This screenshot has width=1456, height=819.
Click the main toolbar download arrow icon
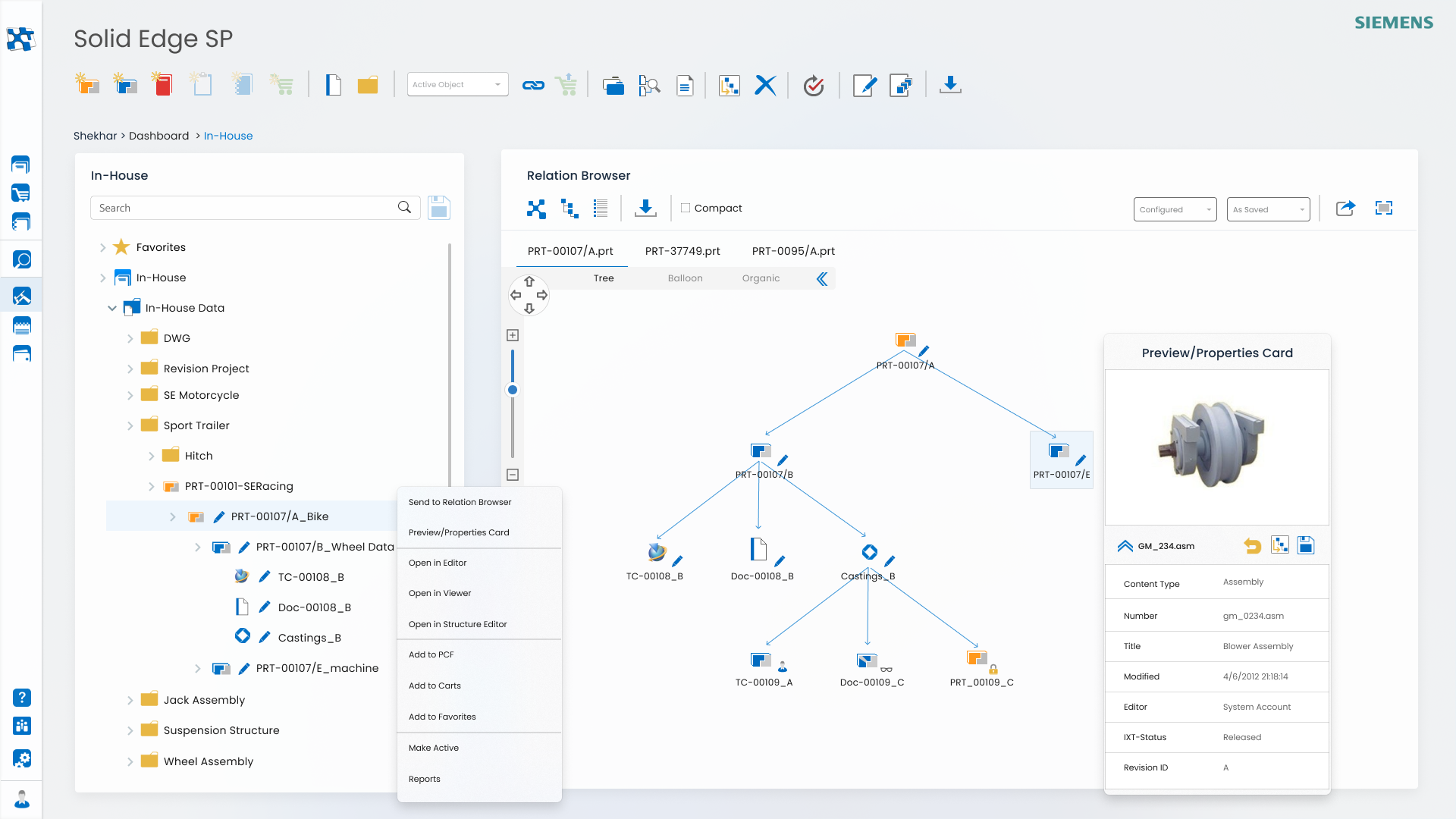[x=950, y=85]
